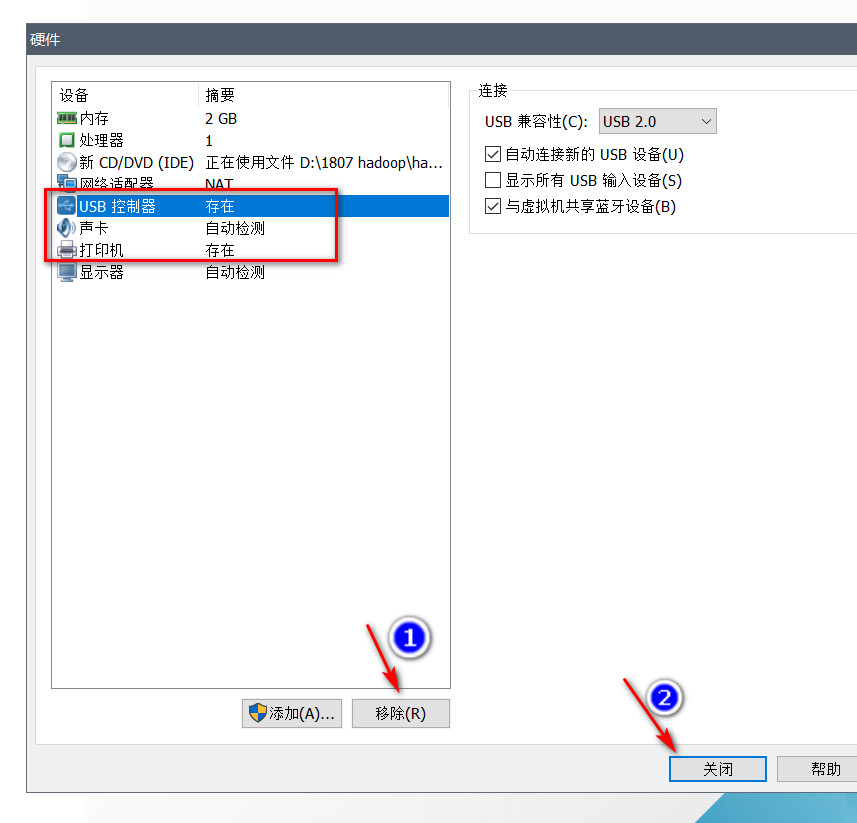The image size is (857, 823).
Task: Click the printer (打印机) icon
Action: (x=67, y=250)
